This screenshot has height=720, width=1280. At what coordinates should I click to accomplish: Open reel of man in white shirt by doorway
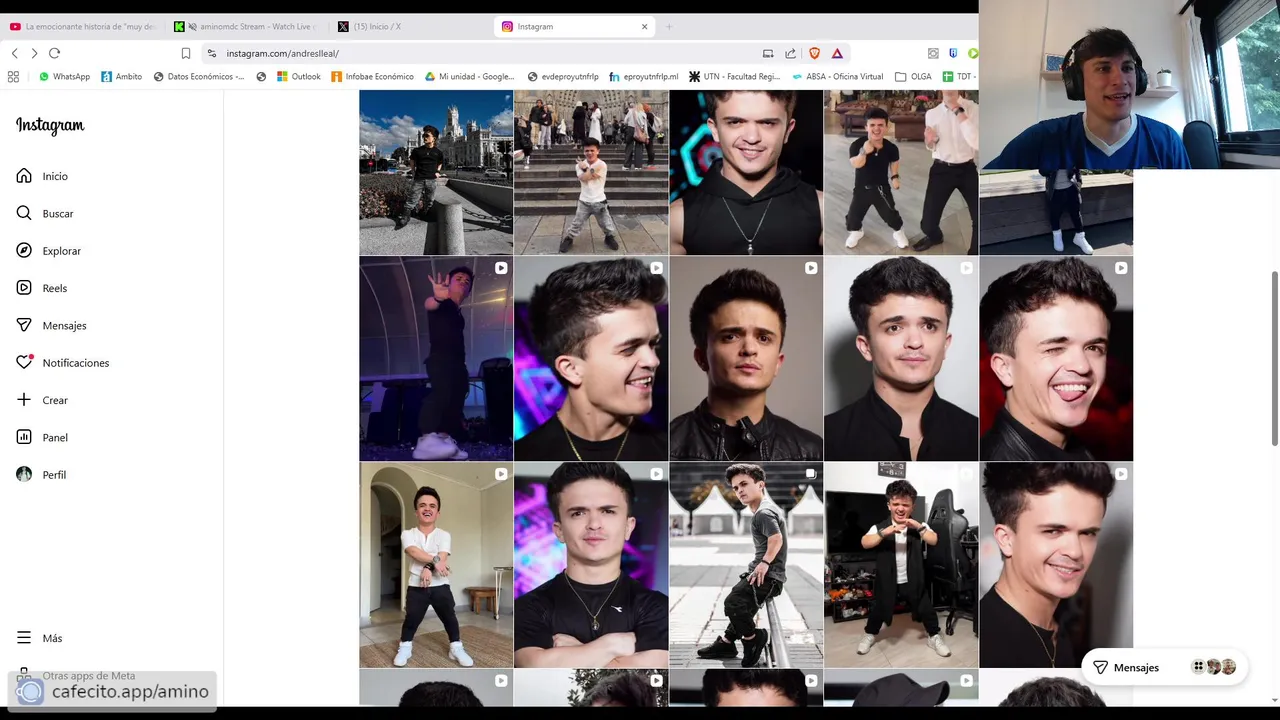pos(436,565)
